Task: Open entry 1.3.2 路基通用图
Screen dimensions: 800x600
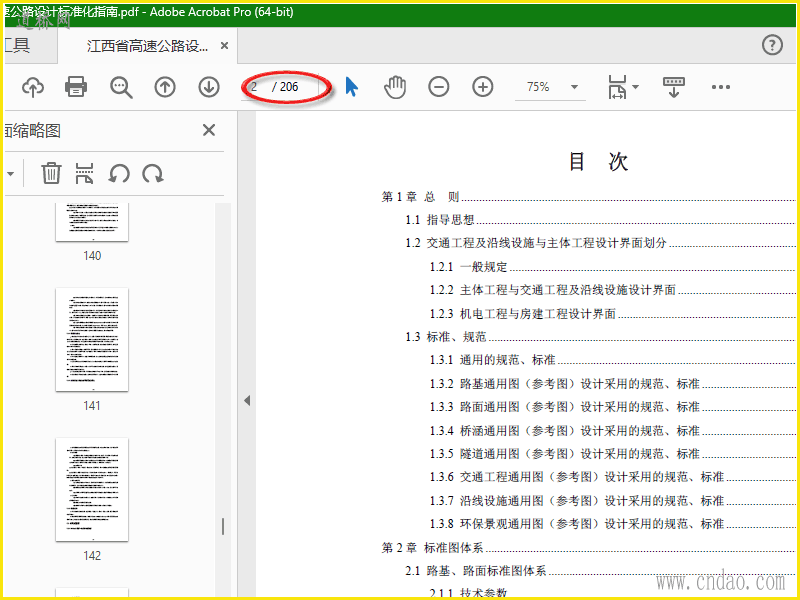Action: point(612,384)
